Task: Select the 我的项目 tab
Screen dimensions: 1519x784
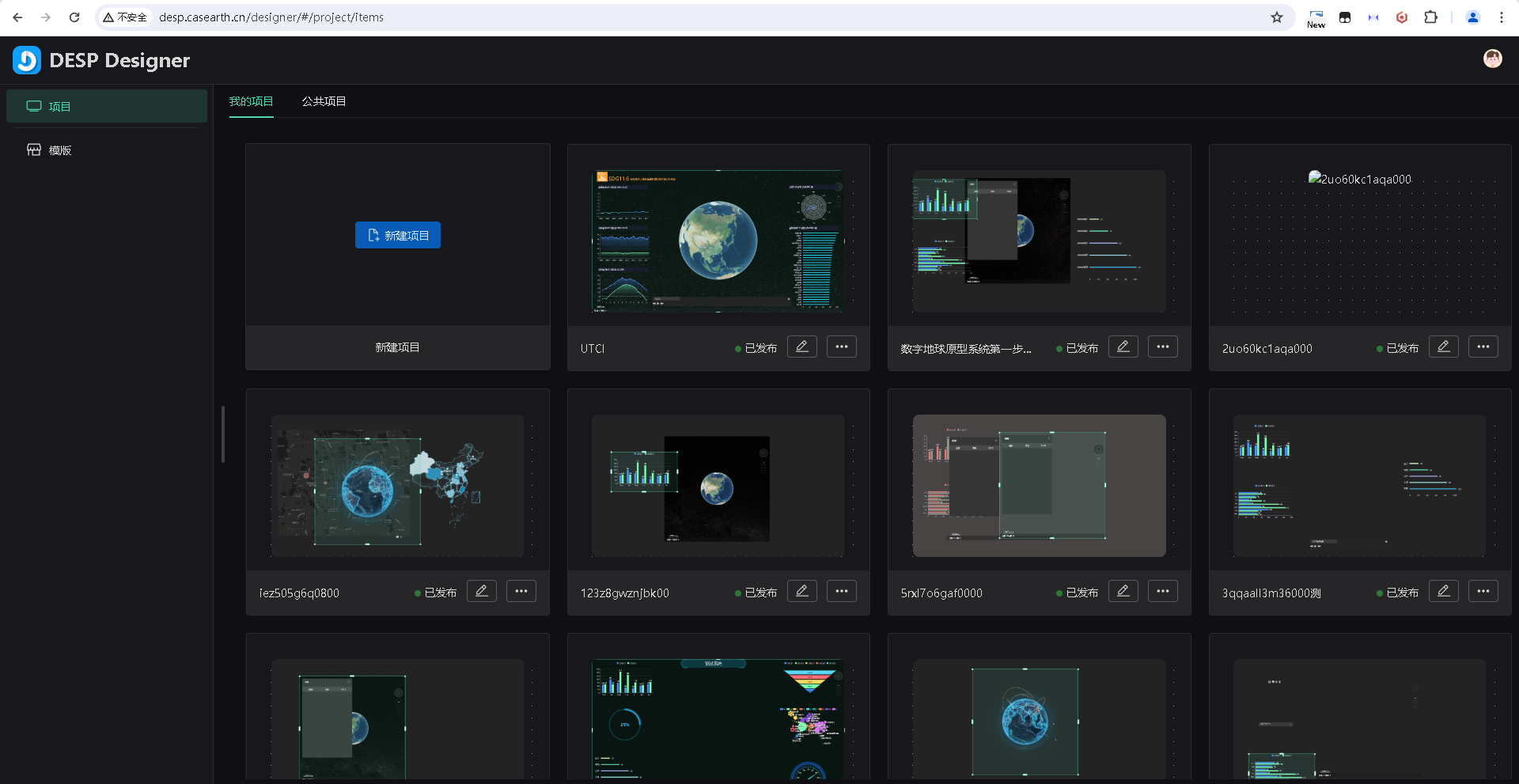Action: coord(251,101)
